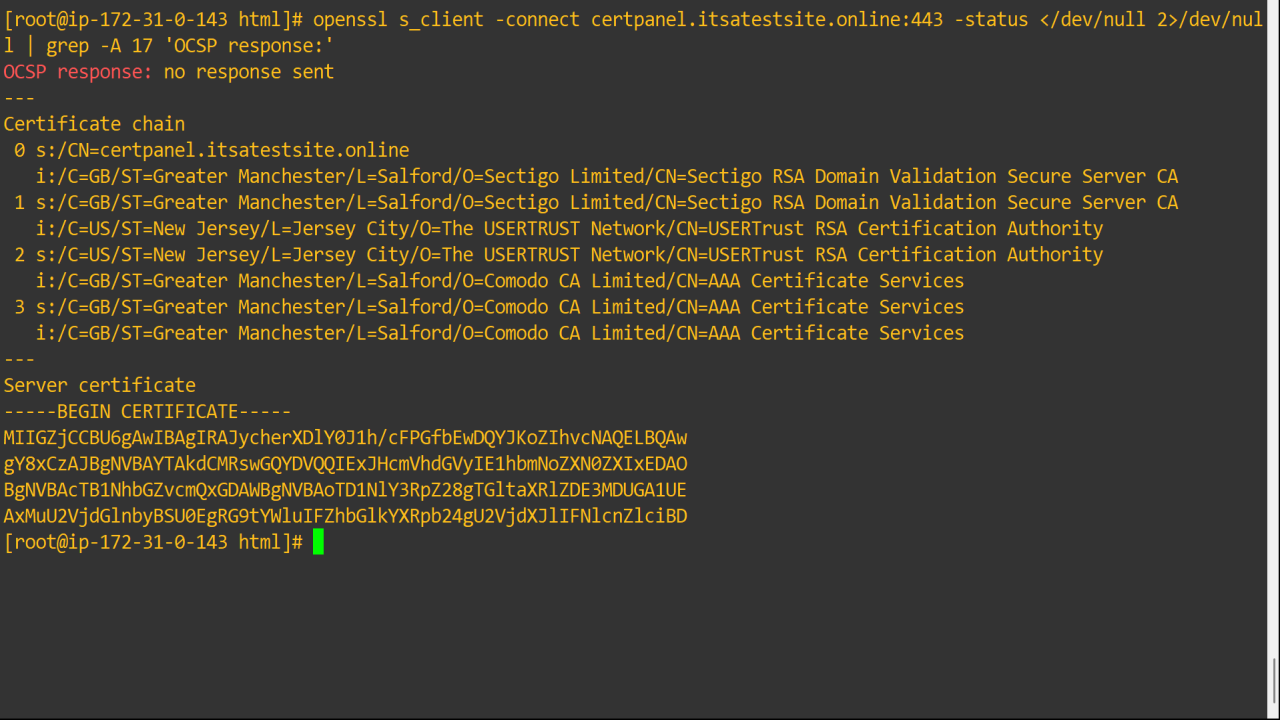Image resolution: width=1280 pixels, height=720 pixels.
Task: Click the 'Certificate chain' heading line
Action: [94, 124]
